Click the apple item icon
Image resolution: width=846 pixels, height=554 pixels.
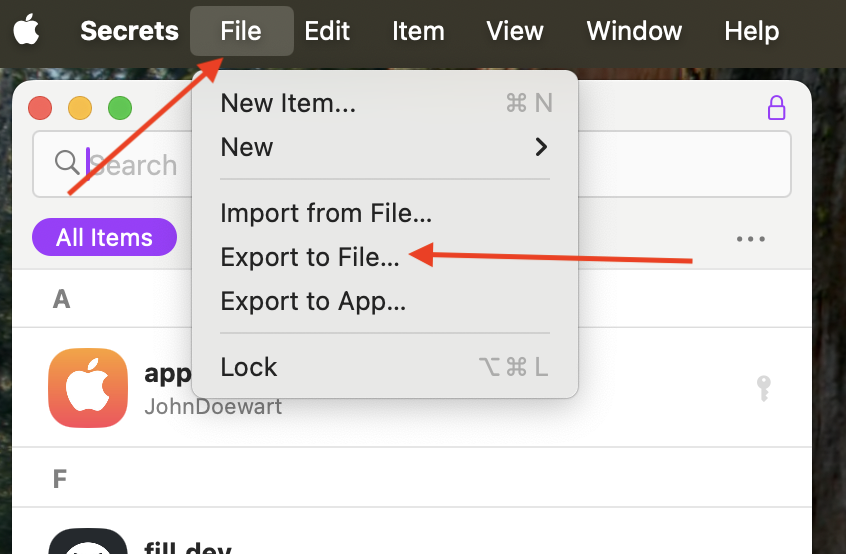[88, 388]
